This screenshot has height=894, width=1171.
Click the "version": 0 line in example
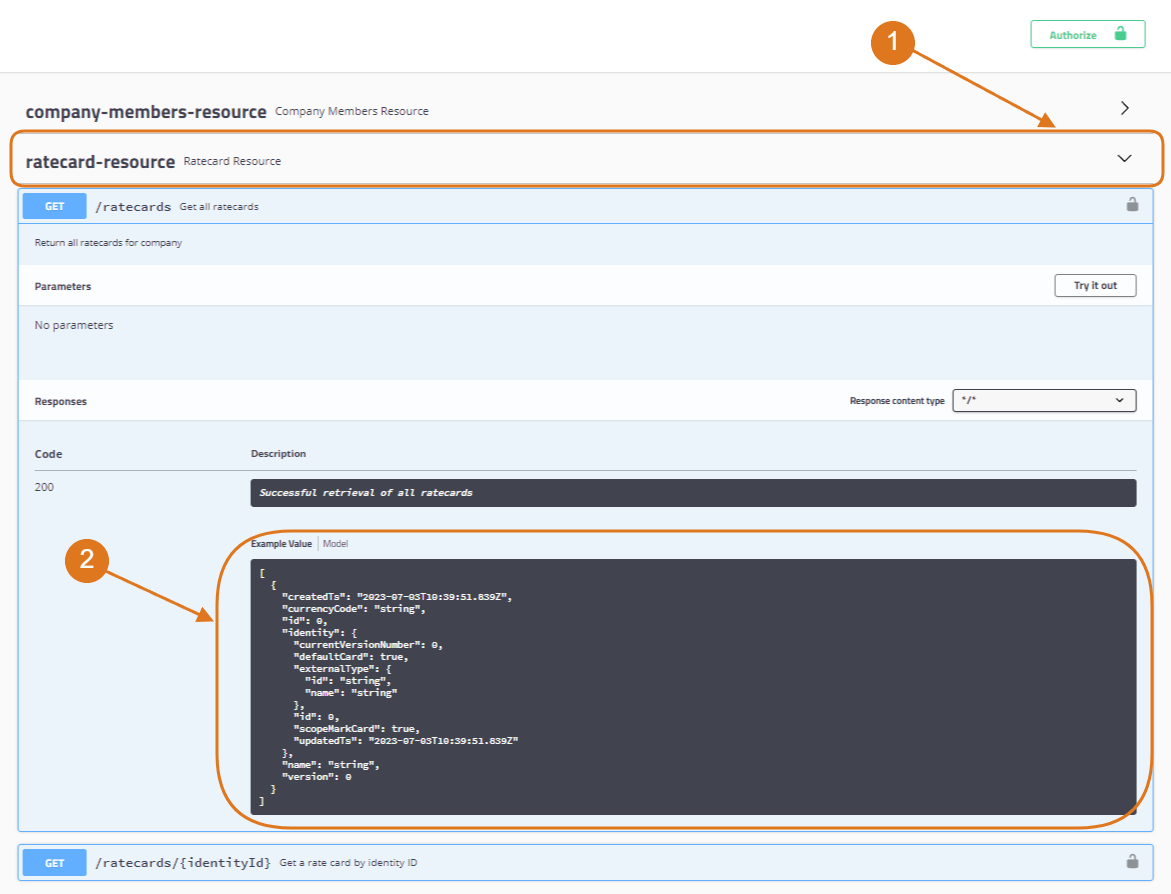(317, 777)
